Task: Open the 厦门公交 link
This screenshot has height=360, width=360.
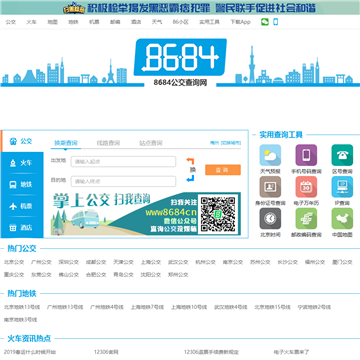Action: 342,262
